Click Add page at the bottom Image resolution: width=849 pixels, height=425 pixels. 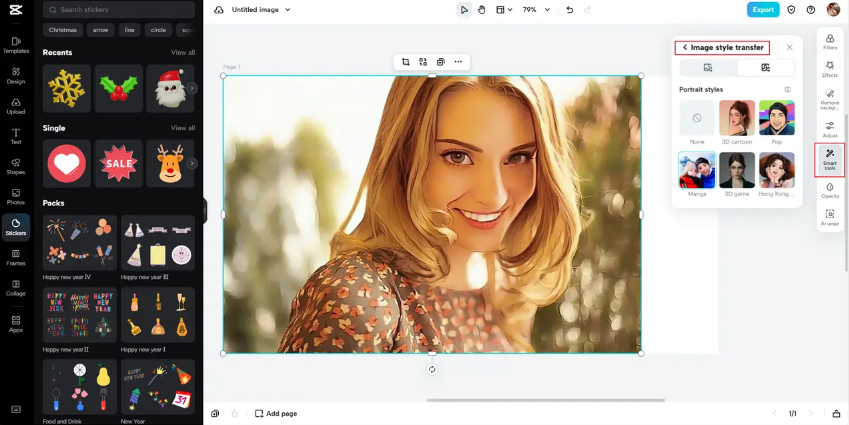(276, 414)
